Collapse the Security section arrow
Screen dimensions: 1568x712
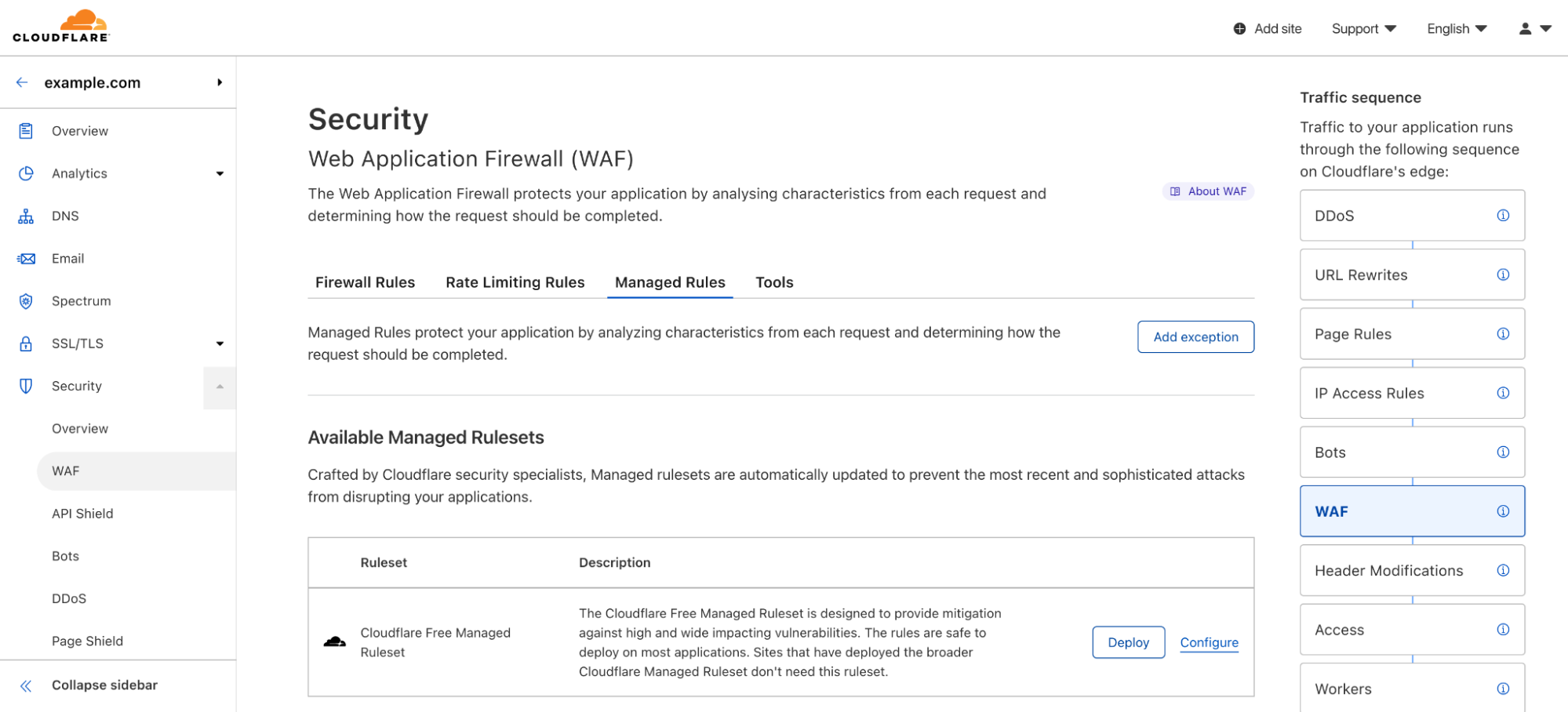pos(220,387)
